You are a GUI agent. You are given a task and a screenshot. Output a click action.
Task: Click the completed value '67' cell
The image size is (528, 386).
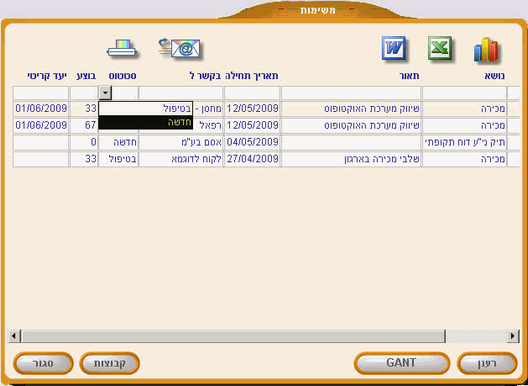click(84, 125)
